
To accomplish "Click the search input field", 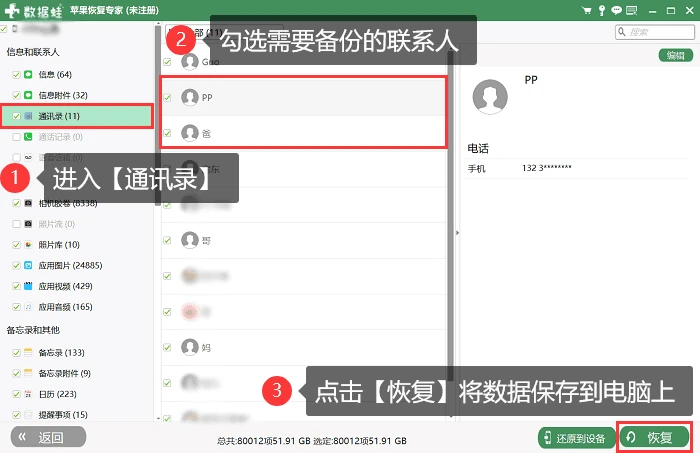I will 654,32.
